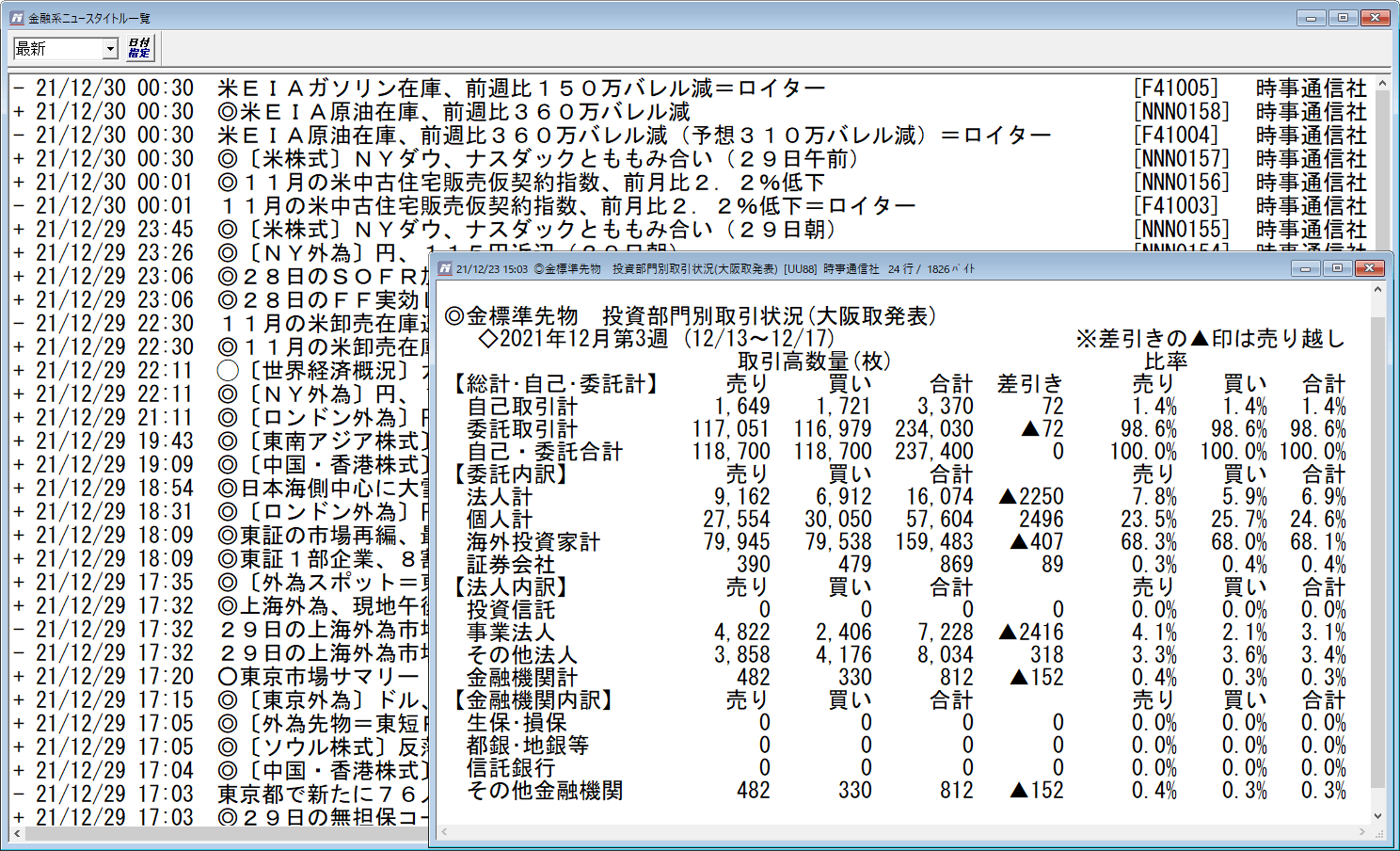Collapse minus marker beside 米ＥＩＡガソリン在庫 row
Screen dimensions: 1400x851
click(x=19, y=88)
